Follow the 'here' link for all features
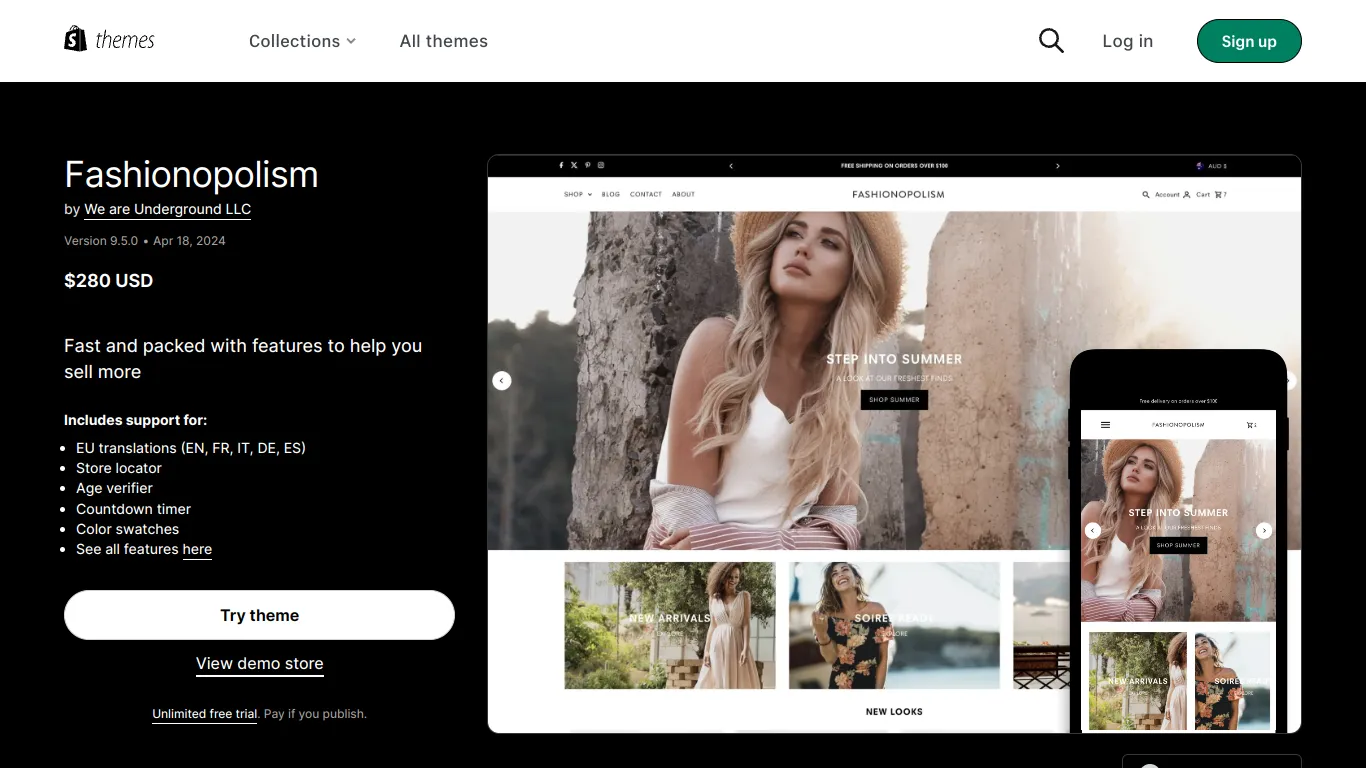Viewport: 1366px width, 768px height. (197, 549)
